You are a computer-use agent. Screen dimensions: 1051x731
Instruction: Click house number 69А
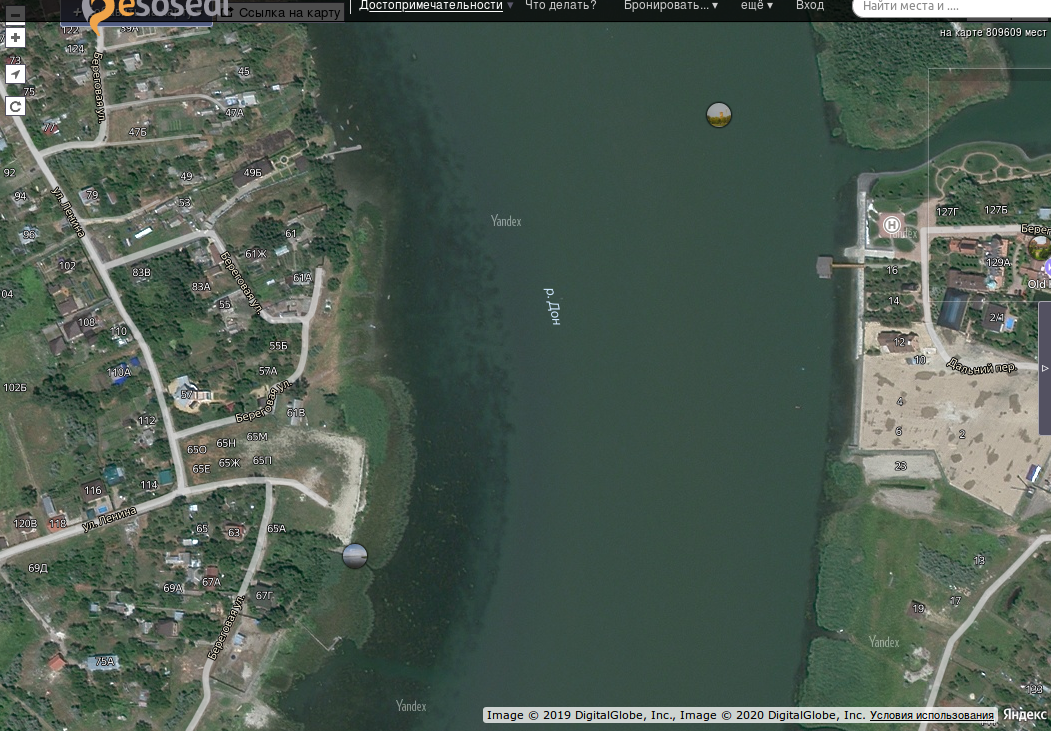pyautogui.click(x=173, y=588)
